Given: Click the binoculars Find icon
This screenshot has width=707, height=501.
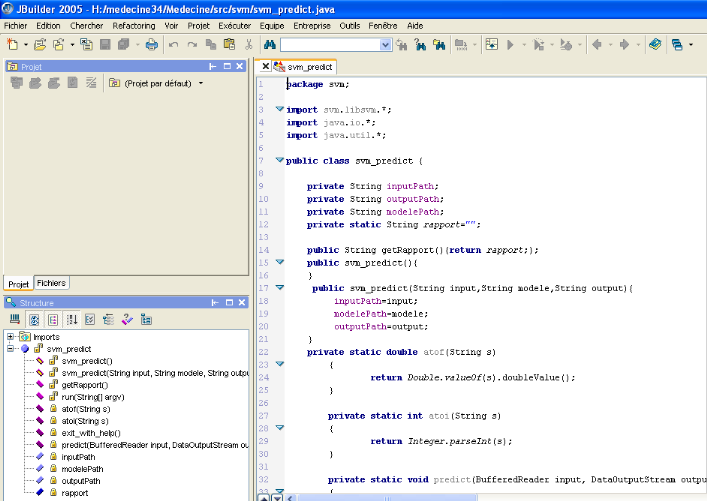Looking at the screenshot, I should pos(269,45).
